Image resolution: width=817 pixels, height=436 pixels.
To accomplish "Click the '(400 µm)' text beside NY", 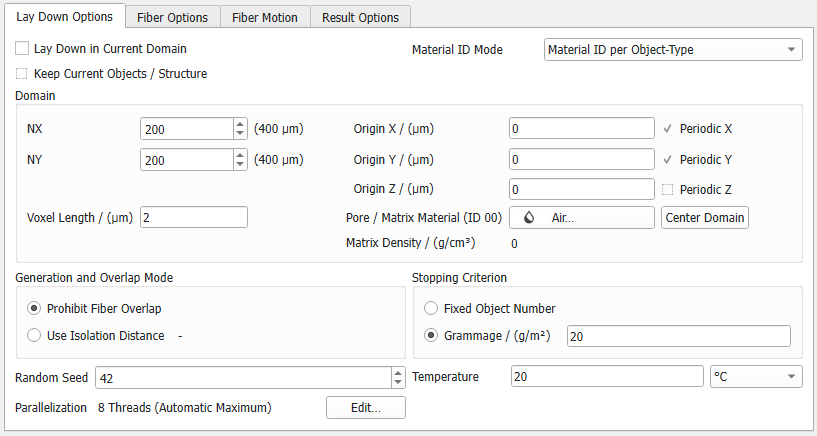I will coord(279,159).
